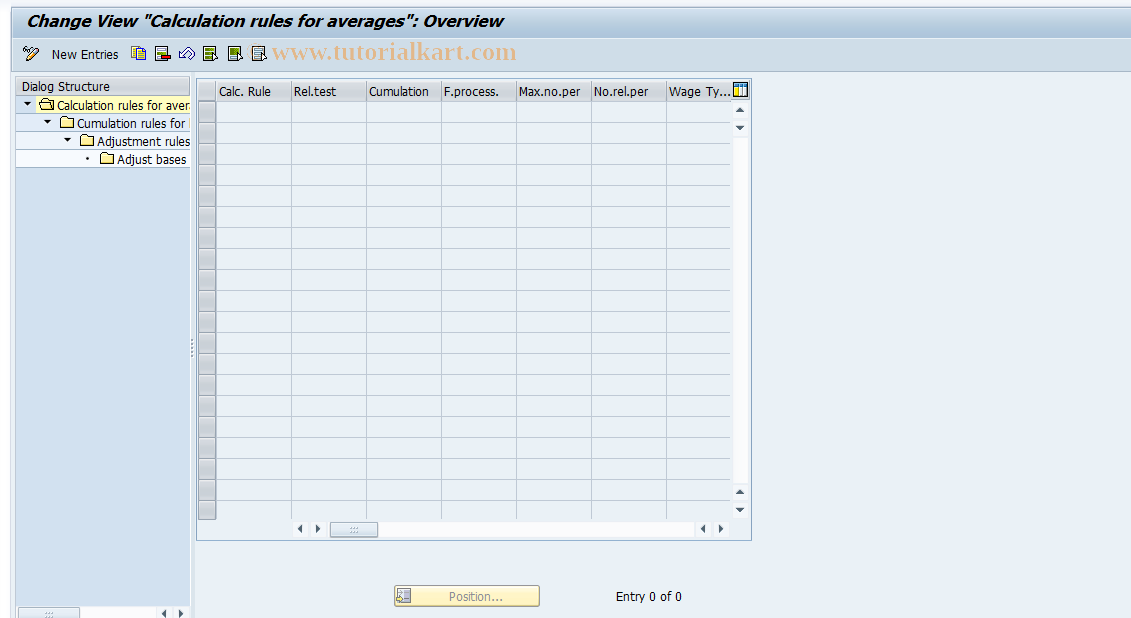This screenshot has height=618, width=1131.
Task: Collapse Adjustment rules node arrow
Action: [x=68, y=141]
